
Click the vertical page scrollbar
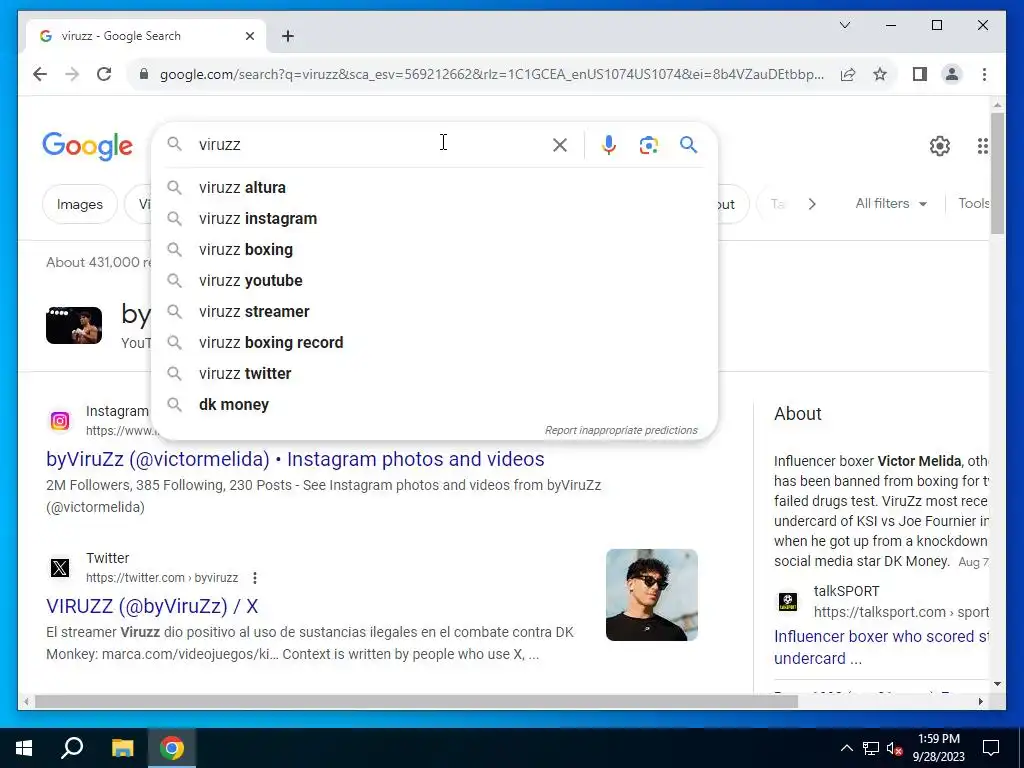[997, 173]
